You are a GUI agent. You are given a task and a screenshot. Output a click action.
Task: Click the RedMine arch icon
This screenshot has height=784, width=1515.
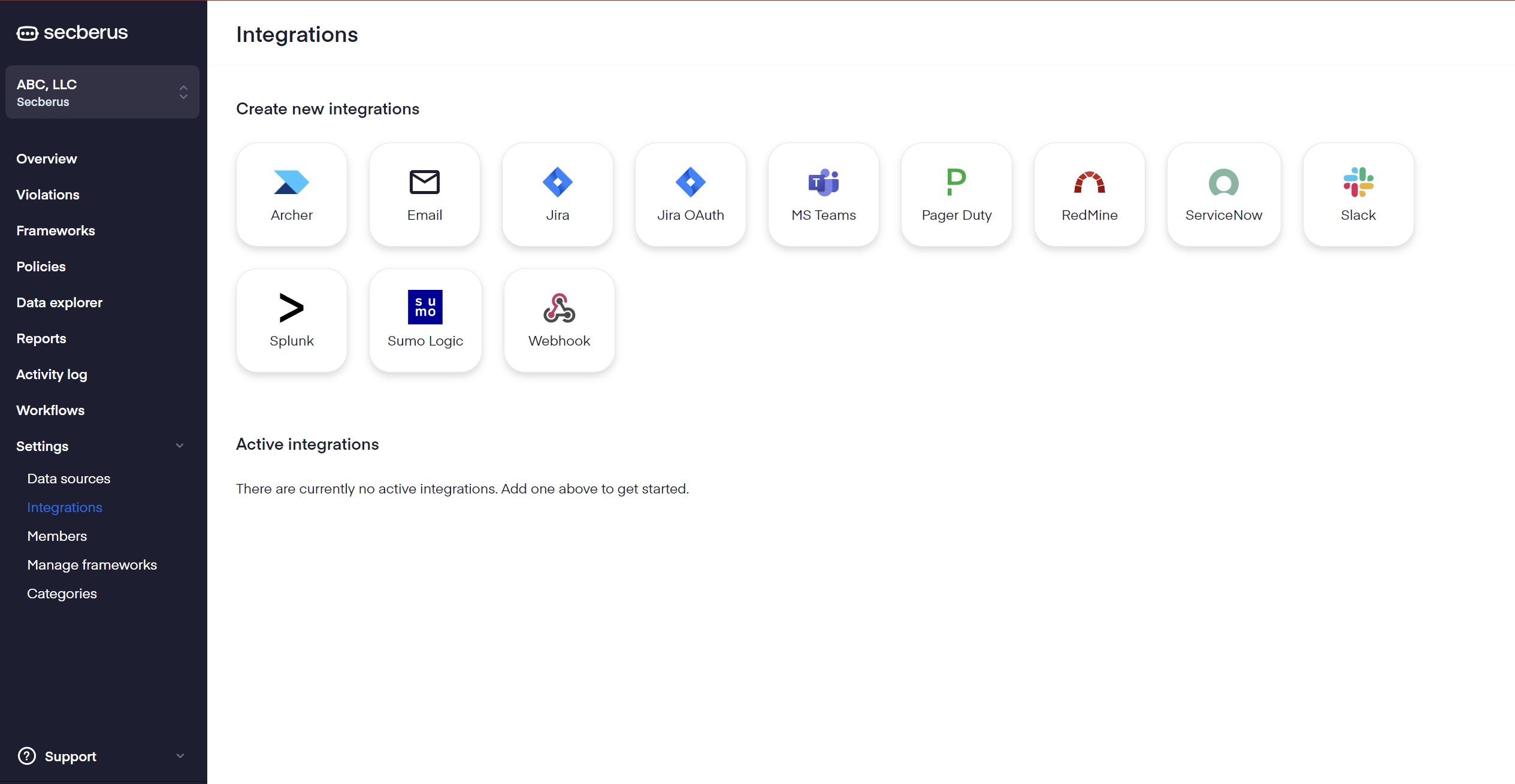pyautogui.click(x=1090, y=182)
